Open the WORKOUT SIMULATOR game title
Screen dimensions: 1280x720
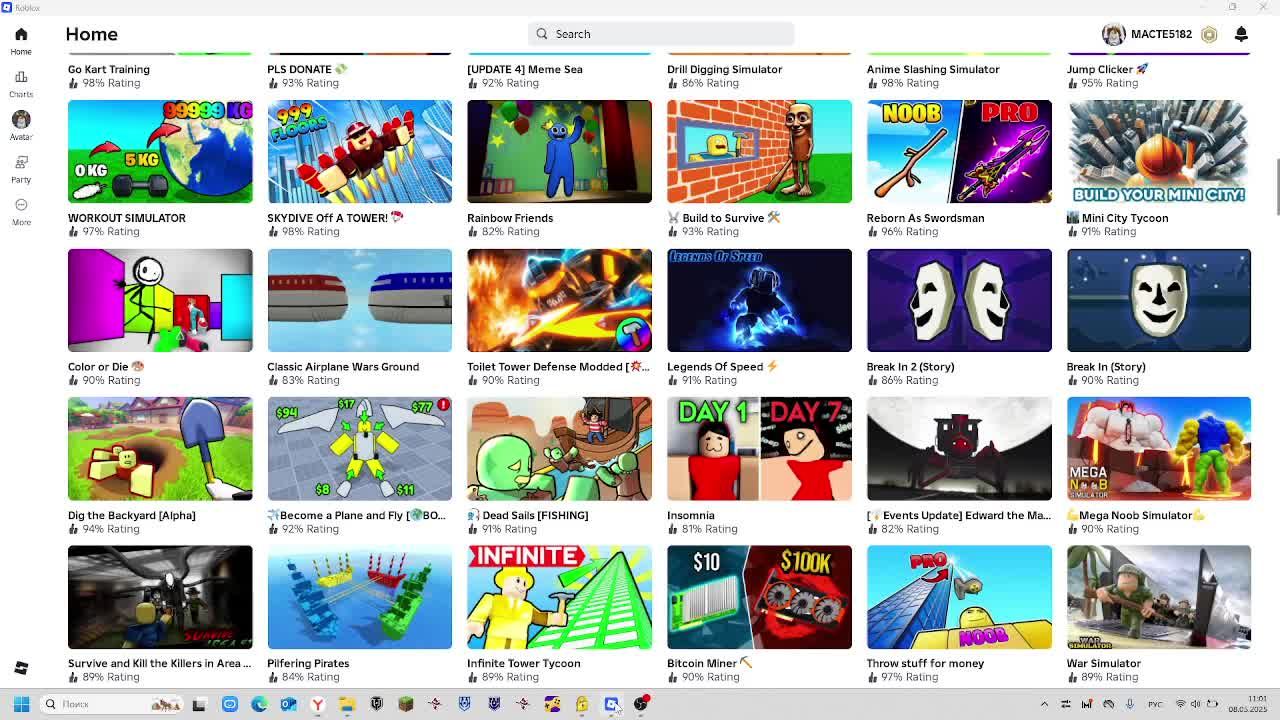[x=127, y=218]
